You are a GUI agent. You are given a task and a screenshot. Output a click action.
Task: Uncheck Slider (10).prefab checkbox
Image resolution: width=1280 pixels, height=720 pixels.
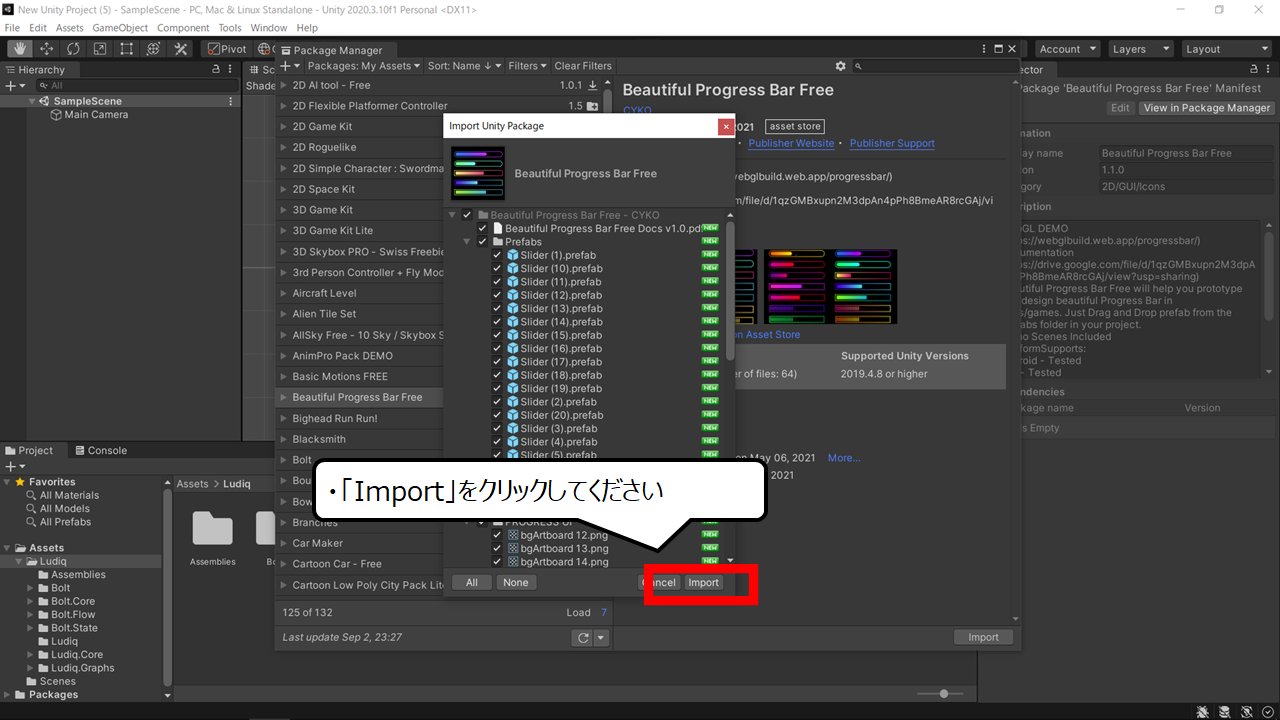point(497,268)
